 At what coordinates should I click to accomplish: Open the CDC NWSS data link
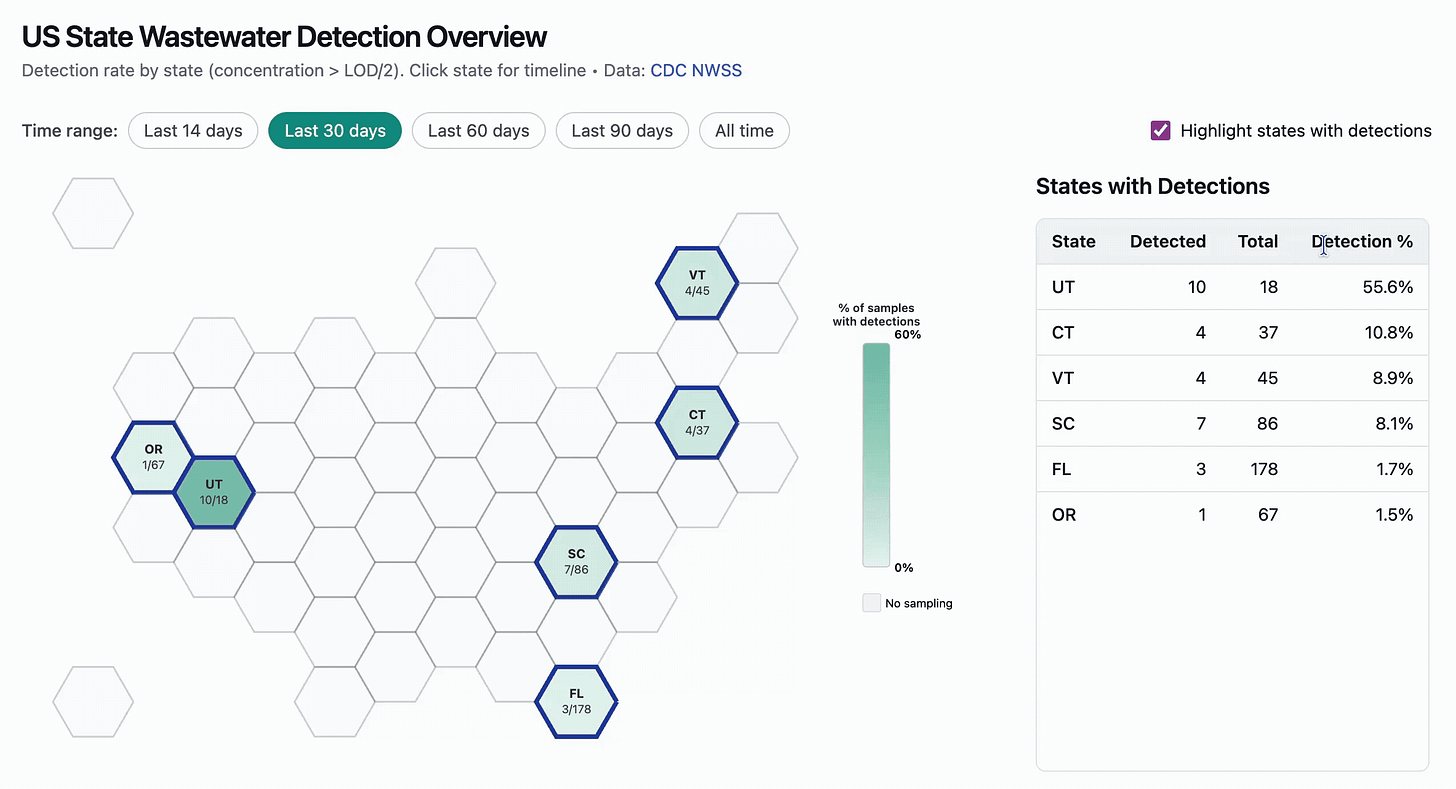point(696,71)
